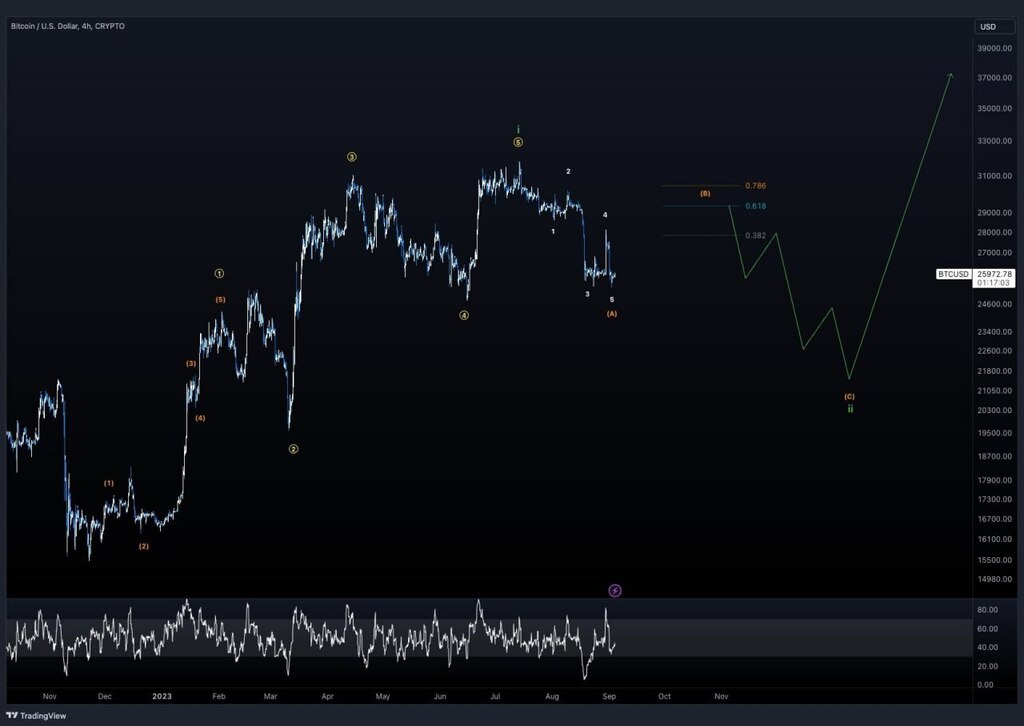Image resolution: width=1024 pixels, height=726 pixels.
Task: Click the candle countdown 01:17:03
Action: (x=994, y=283)
